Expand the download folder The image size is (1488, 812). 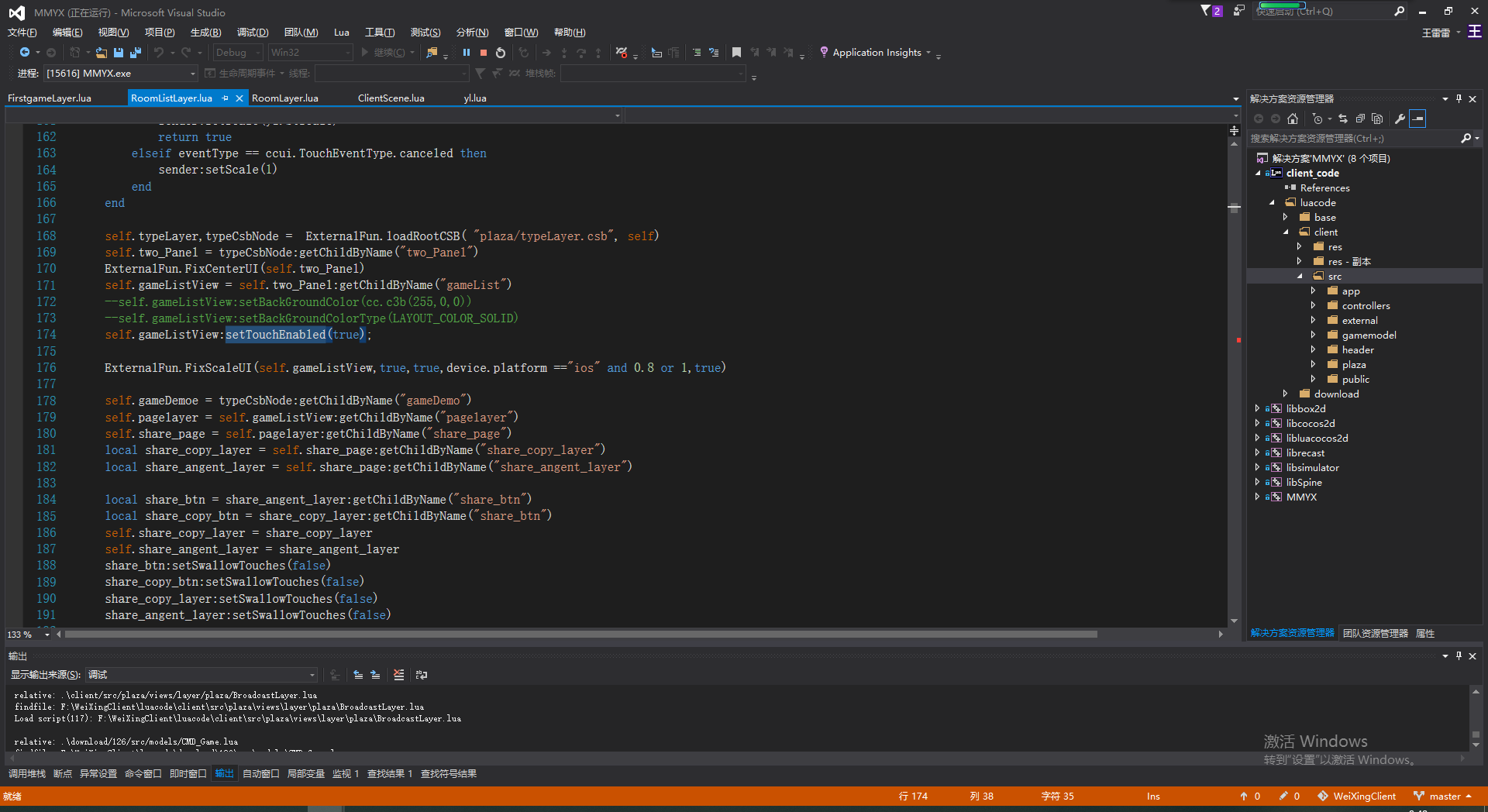tap(1286, 394)
